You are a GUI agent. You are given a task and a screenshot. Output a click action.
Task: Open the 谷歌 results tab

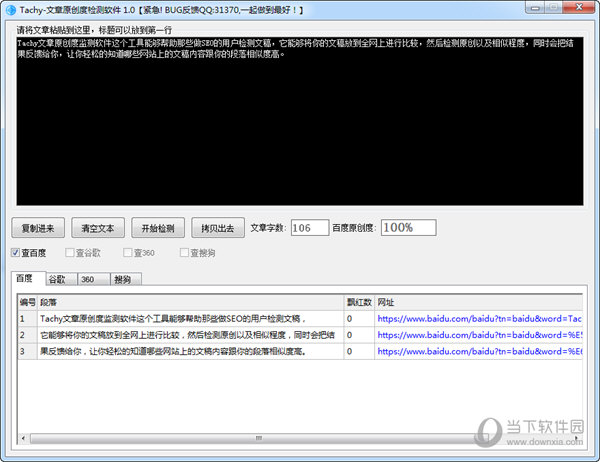click(62, 279)
